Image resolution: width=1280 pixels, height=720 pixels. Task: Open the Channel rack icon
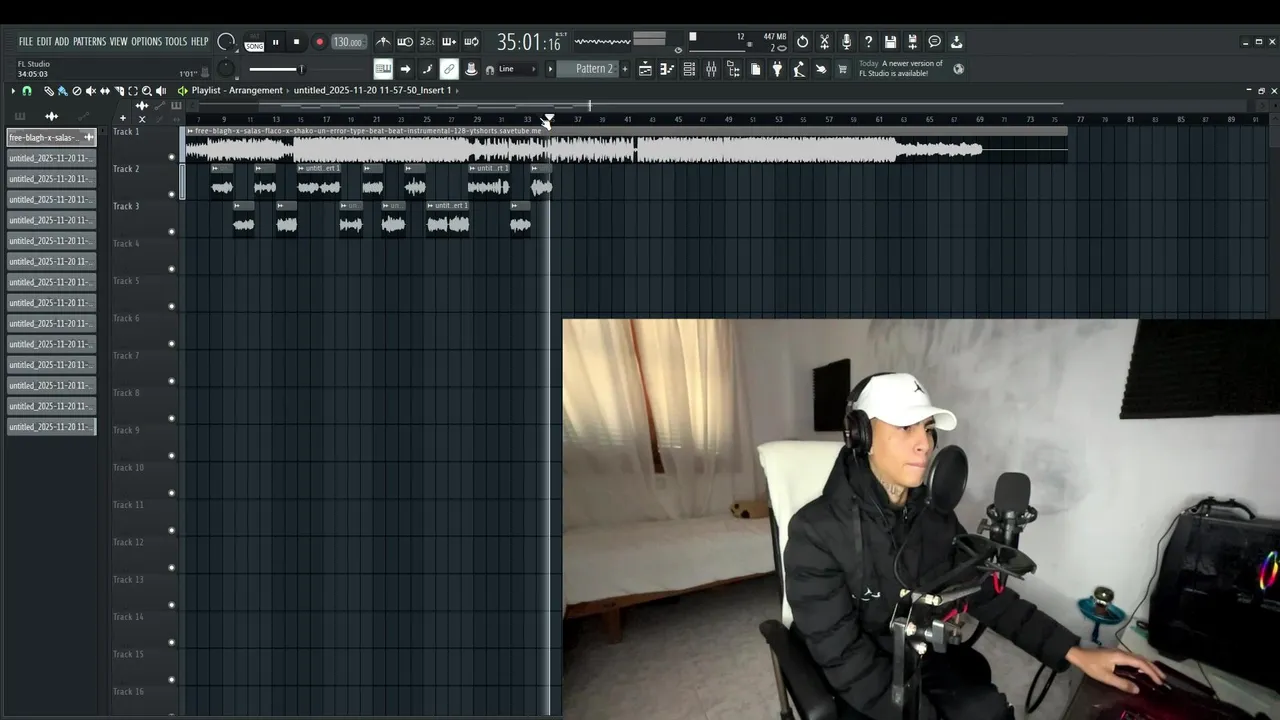689,69
